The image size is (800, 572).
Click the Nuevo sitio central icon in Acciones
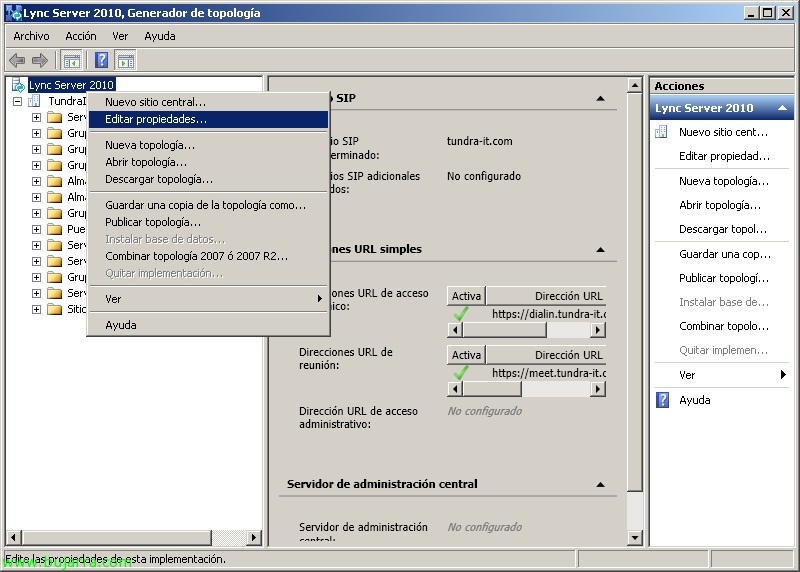point(661,132)
